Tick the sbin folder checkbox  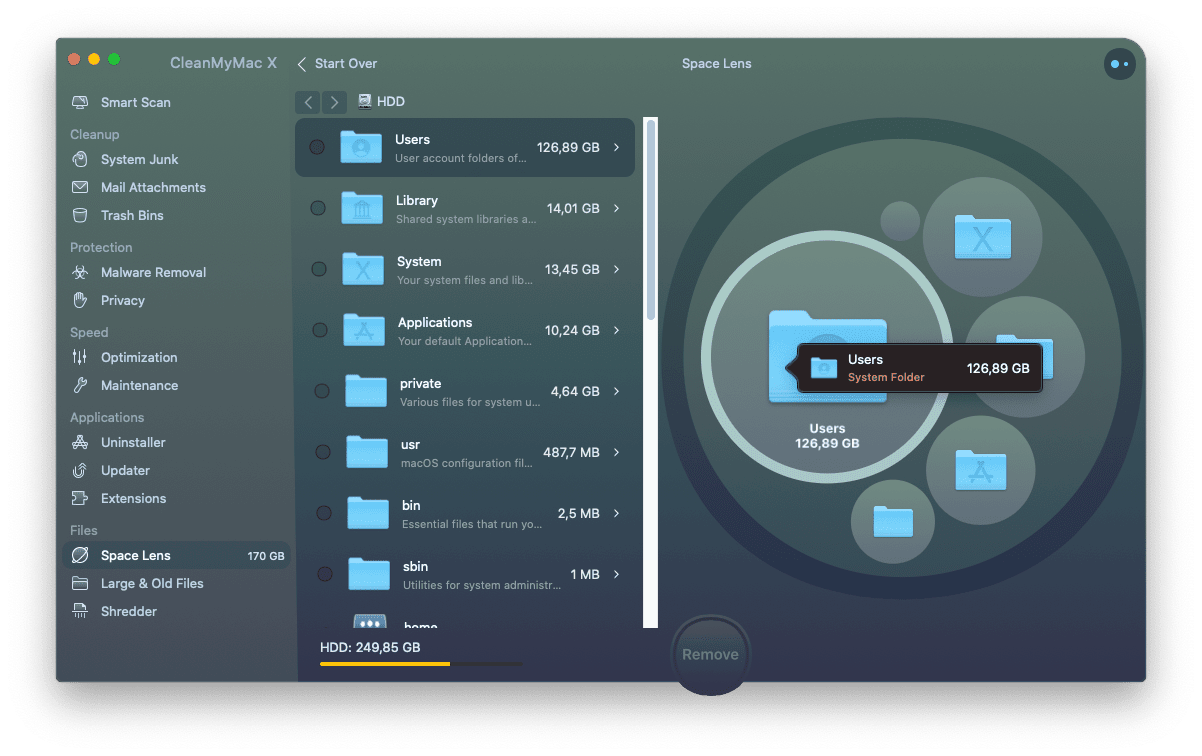point(325,574)
